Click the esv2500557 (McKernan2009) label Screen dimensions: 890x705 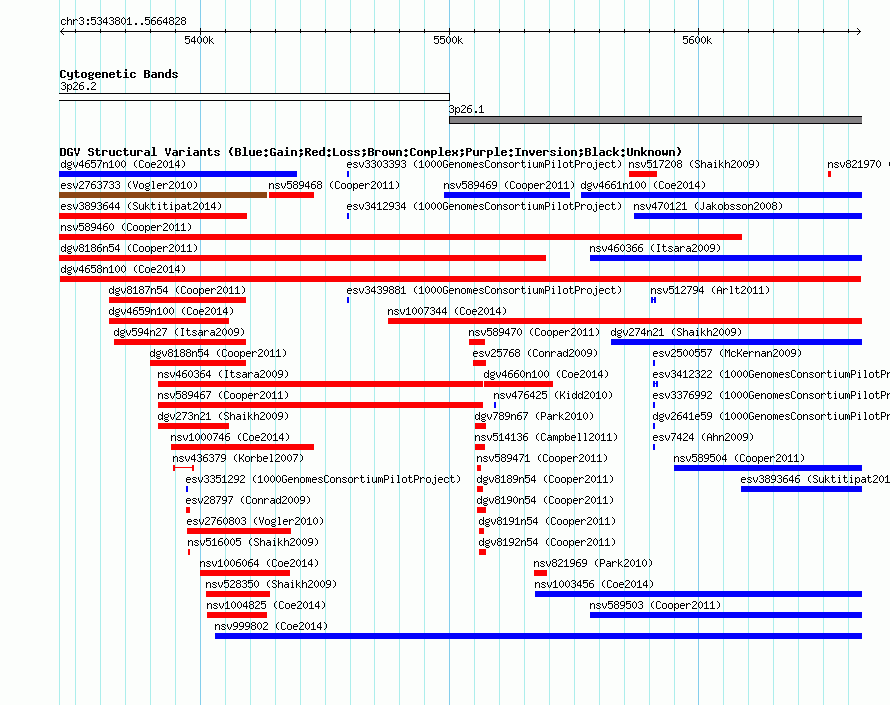pos(727,354)
